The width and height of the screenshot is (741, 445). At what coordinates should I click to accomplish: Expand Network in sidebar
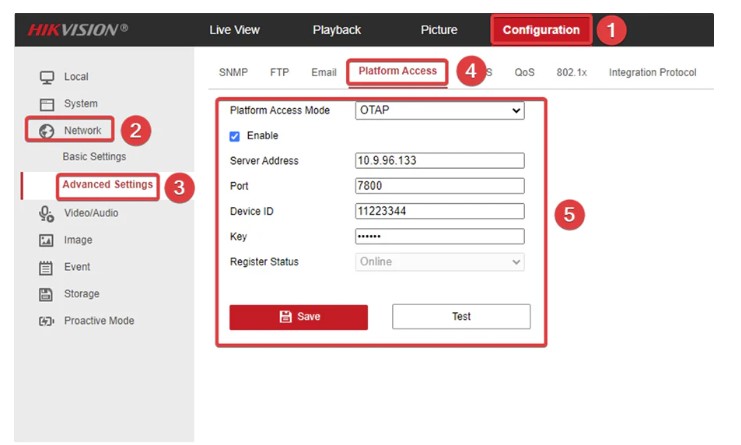tap(83, 130)
